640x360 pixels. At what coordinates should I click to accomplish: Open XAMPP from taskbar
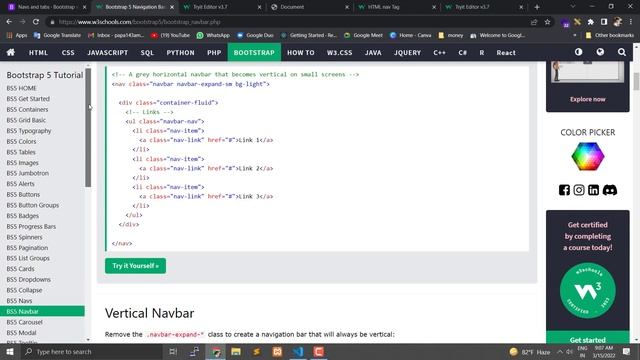coord(277,351)
